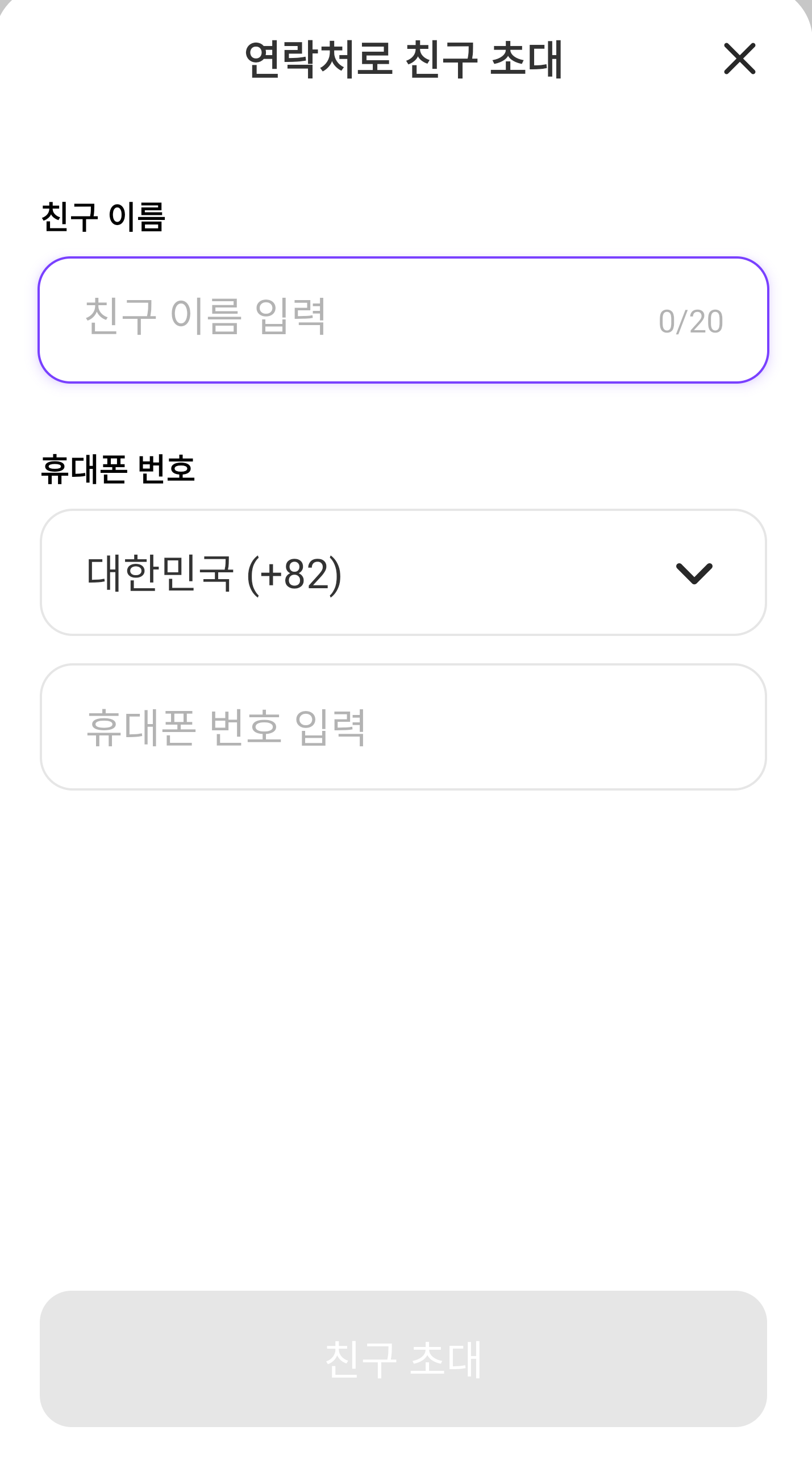The image size is (812, 1472).
Task: Focus the 친구 이름 입력 field
Action: (366, 320)
